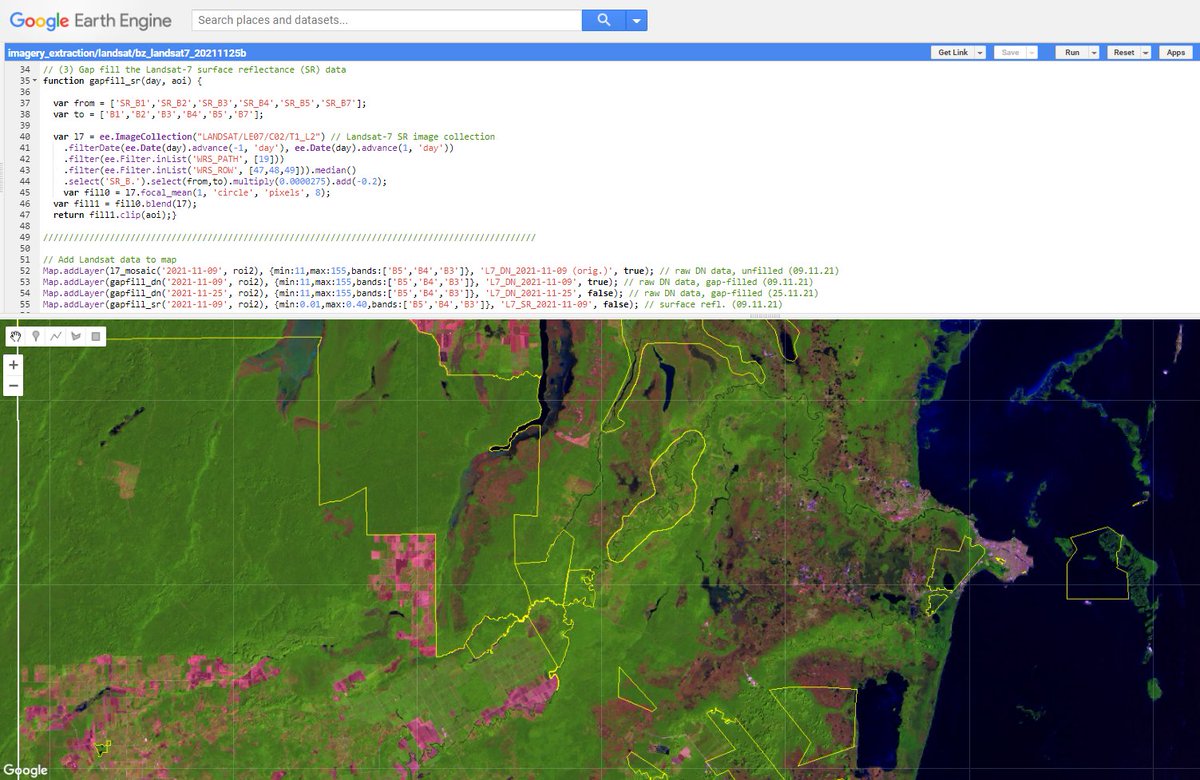The height and width of the screenshot is (780, 1200).
Task: Click the 'function gapfill_sr(day, aoi)' line
Action: [122, 80]
